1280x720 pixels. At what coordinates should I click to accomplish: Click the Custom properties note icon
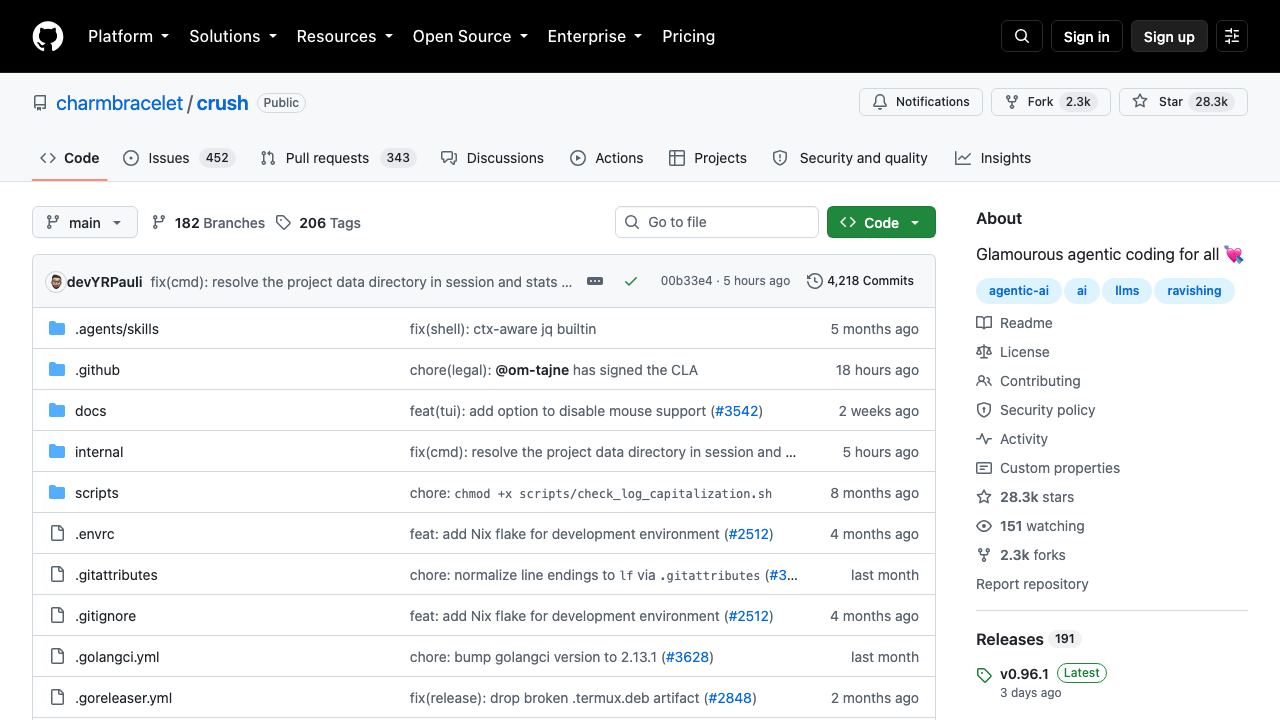(x=984, y=468)
